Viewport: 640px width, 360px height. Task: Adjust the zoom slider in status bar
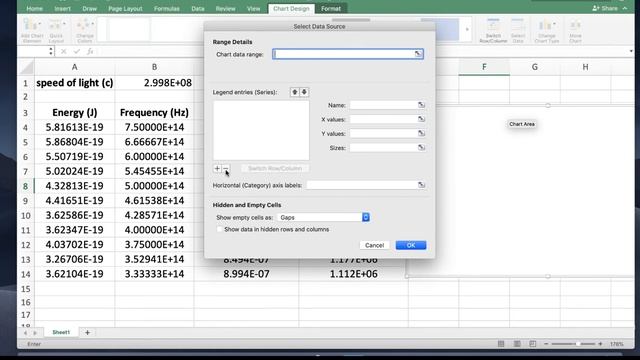[578, 344]
